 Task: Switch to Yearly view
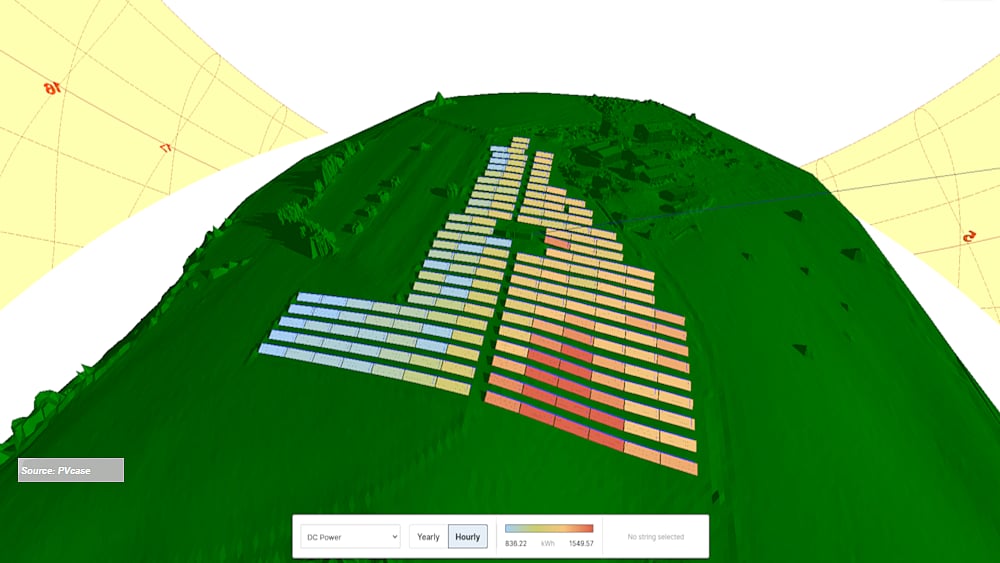(x=429, y=537)
